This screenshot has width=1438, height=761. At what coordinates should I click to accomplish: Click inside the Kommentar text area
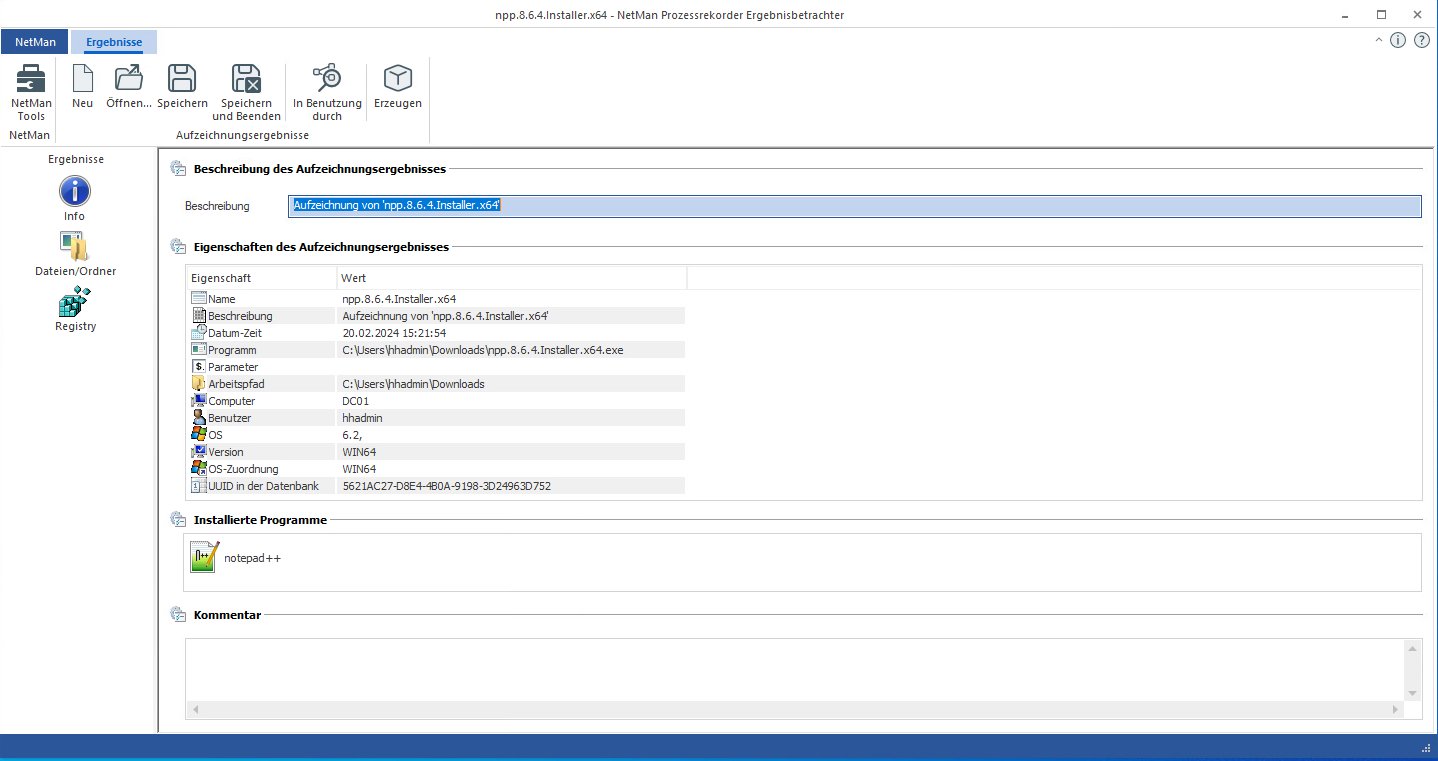click(795, 670)
